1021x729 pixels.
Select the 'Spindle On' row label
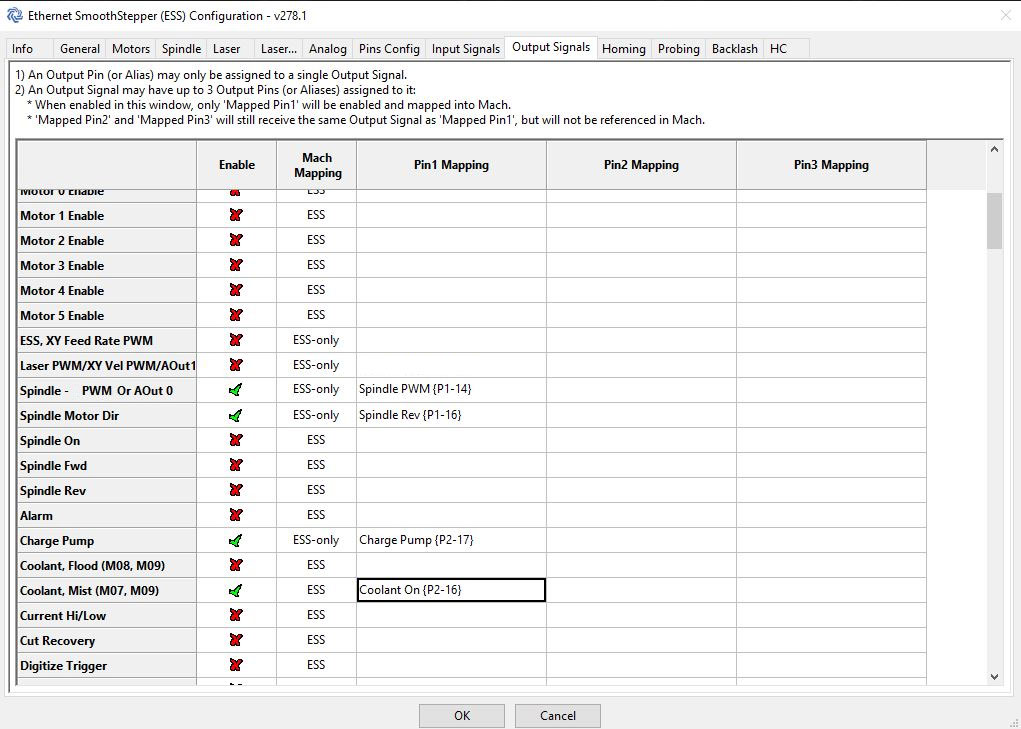(107, 440)
